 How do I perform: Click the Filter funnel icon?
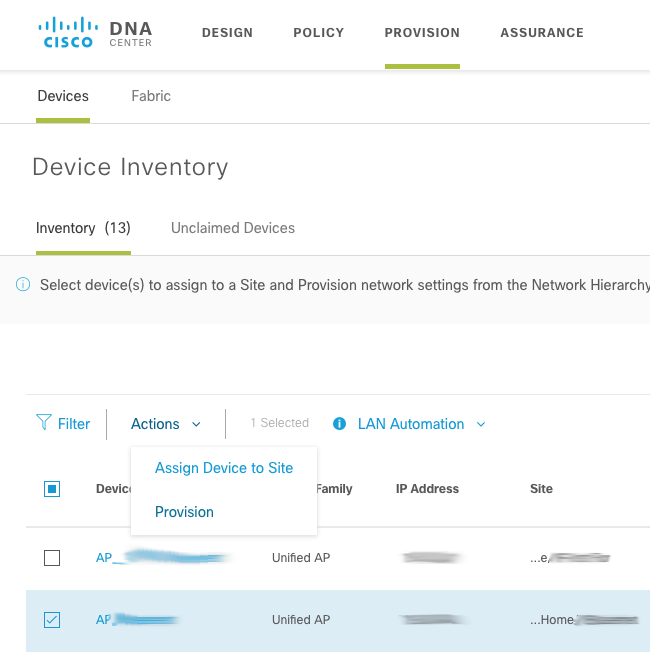[44, 423]
